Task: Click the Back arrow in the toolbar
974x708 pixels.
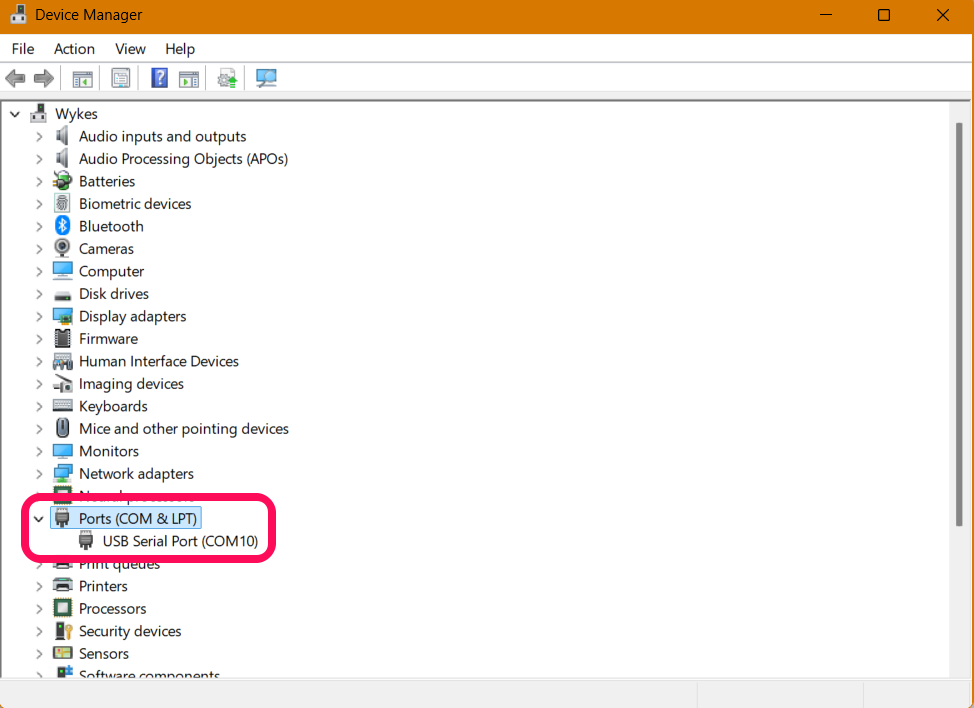Action: (15, 78)
